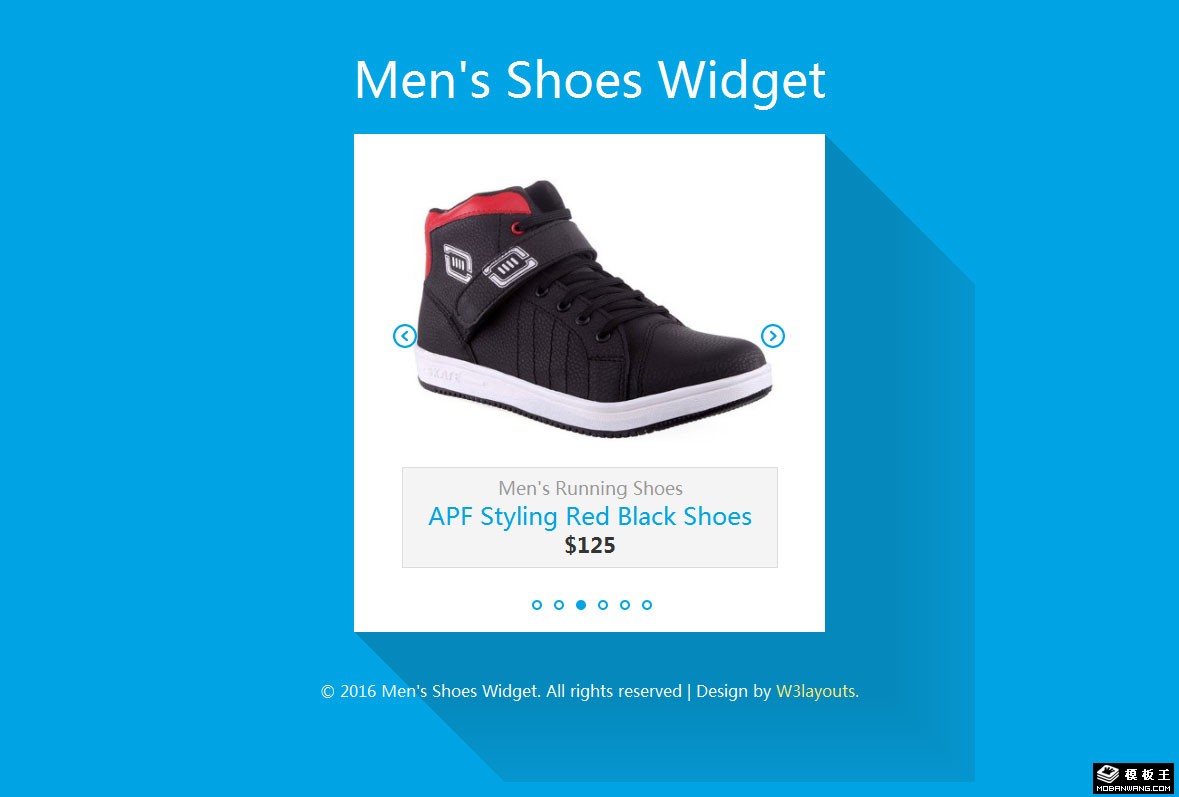Click the Men's Running Shoes category label
The height and width of the screenshot is (797, 1179).
coord(590,489)
